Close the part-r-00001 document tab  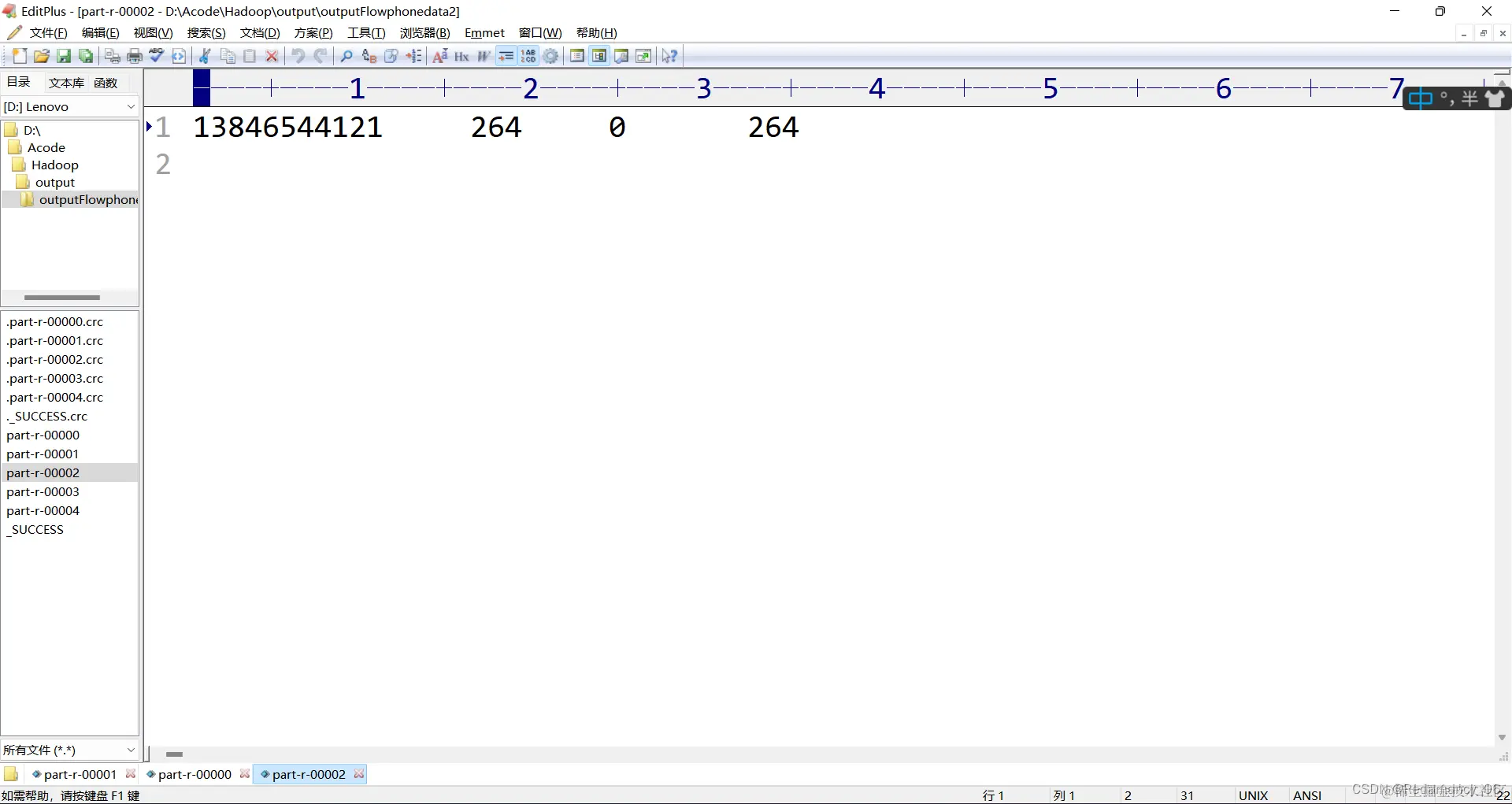[131, 774]
